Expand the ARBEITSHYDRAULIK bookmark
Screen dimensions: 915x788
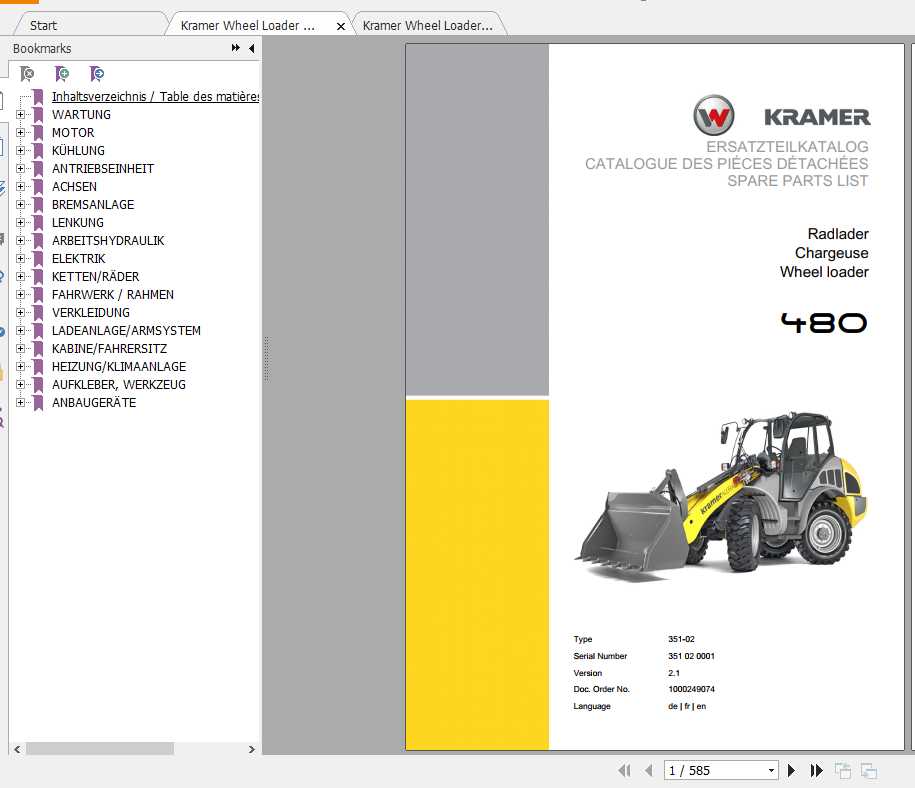tap(20, 240)
